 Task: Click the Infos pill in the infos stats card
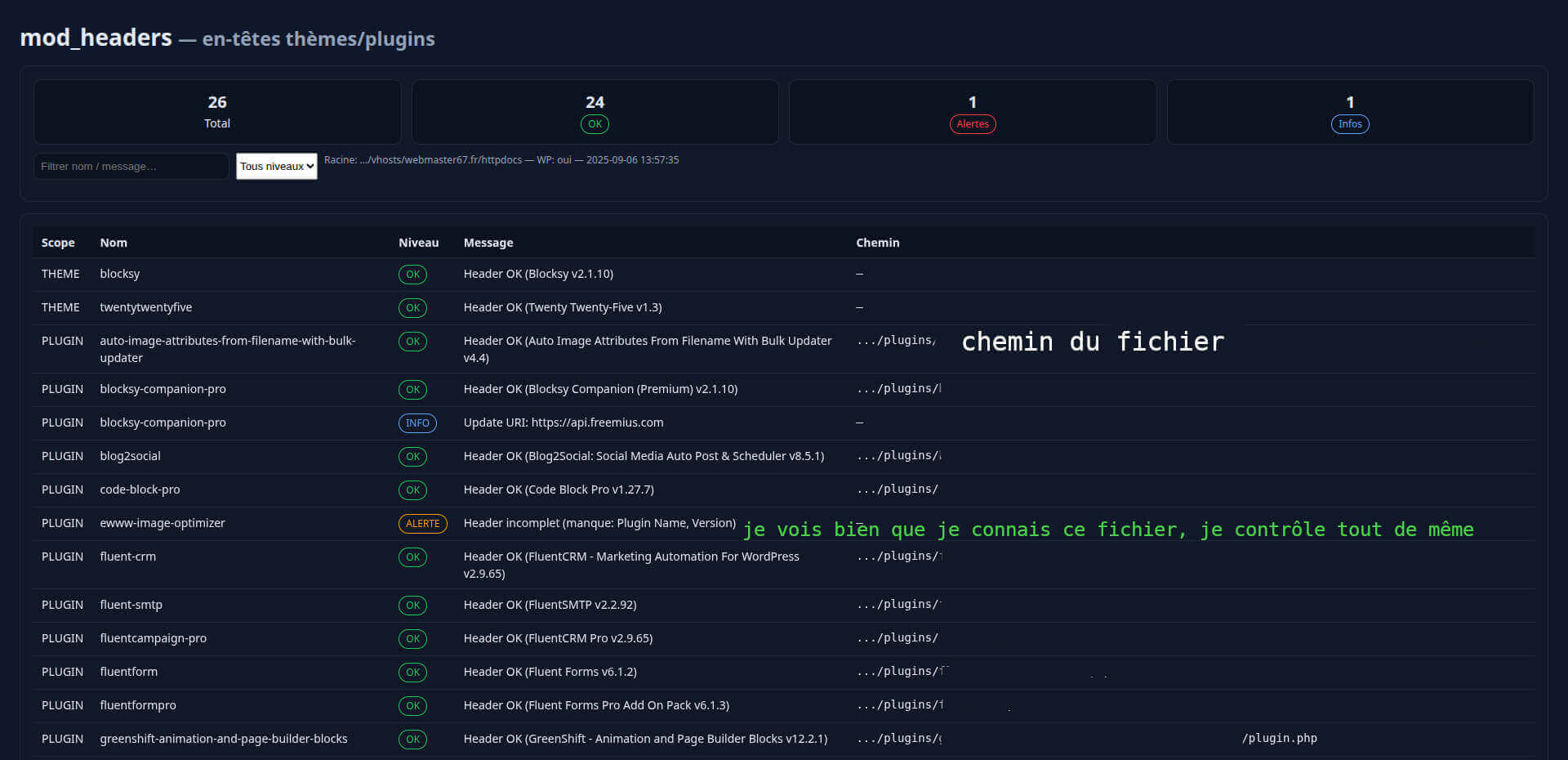1350,124
